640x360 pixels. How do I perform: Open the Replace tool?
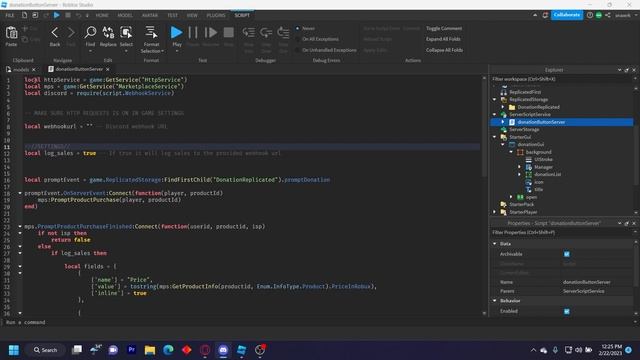(108, 33)
